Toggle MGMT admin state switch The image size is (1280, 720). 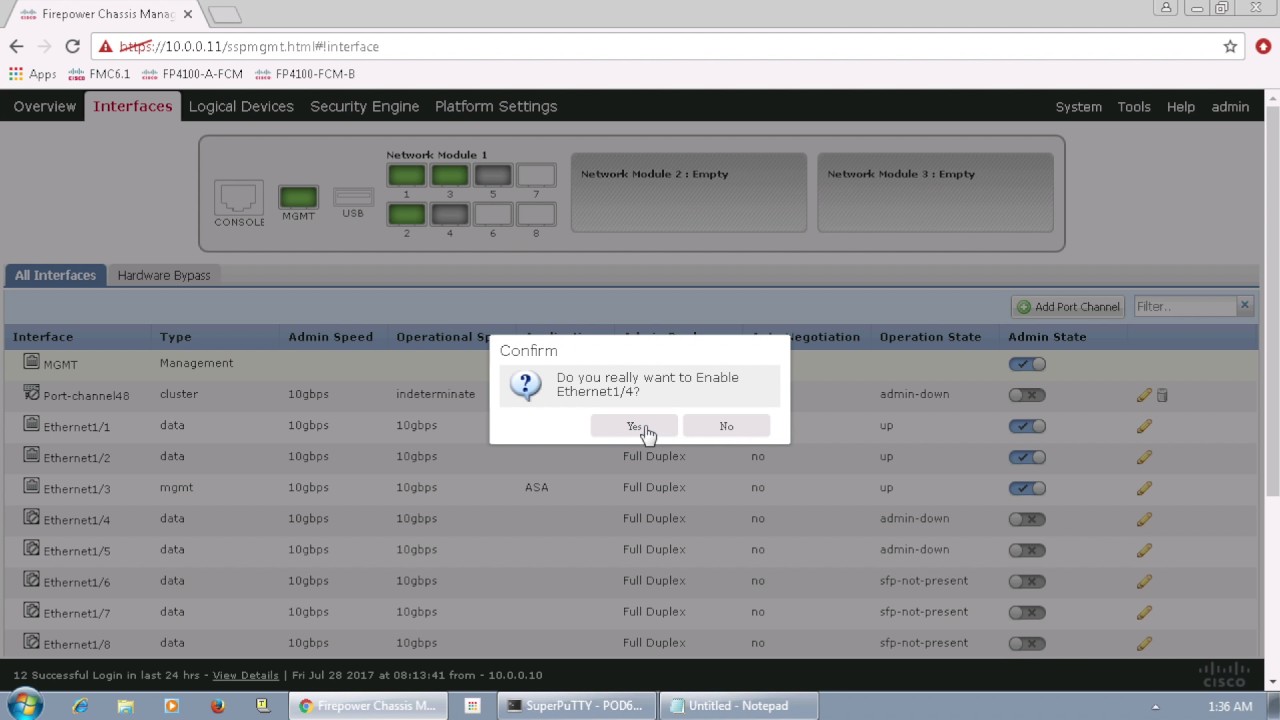click(1027, 364)
